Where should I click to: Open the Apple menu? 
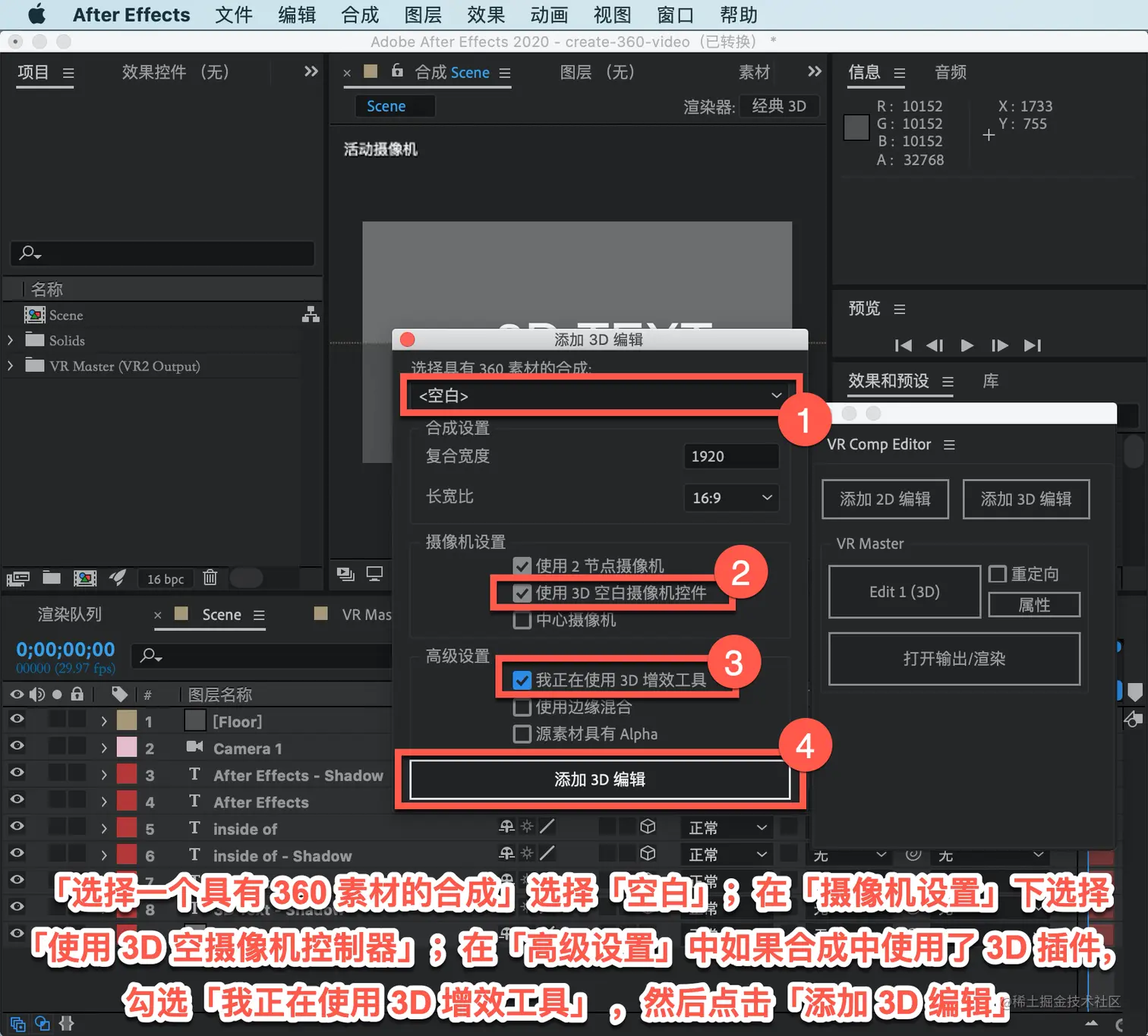pyautogui.click(x=36, y=14)
